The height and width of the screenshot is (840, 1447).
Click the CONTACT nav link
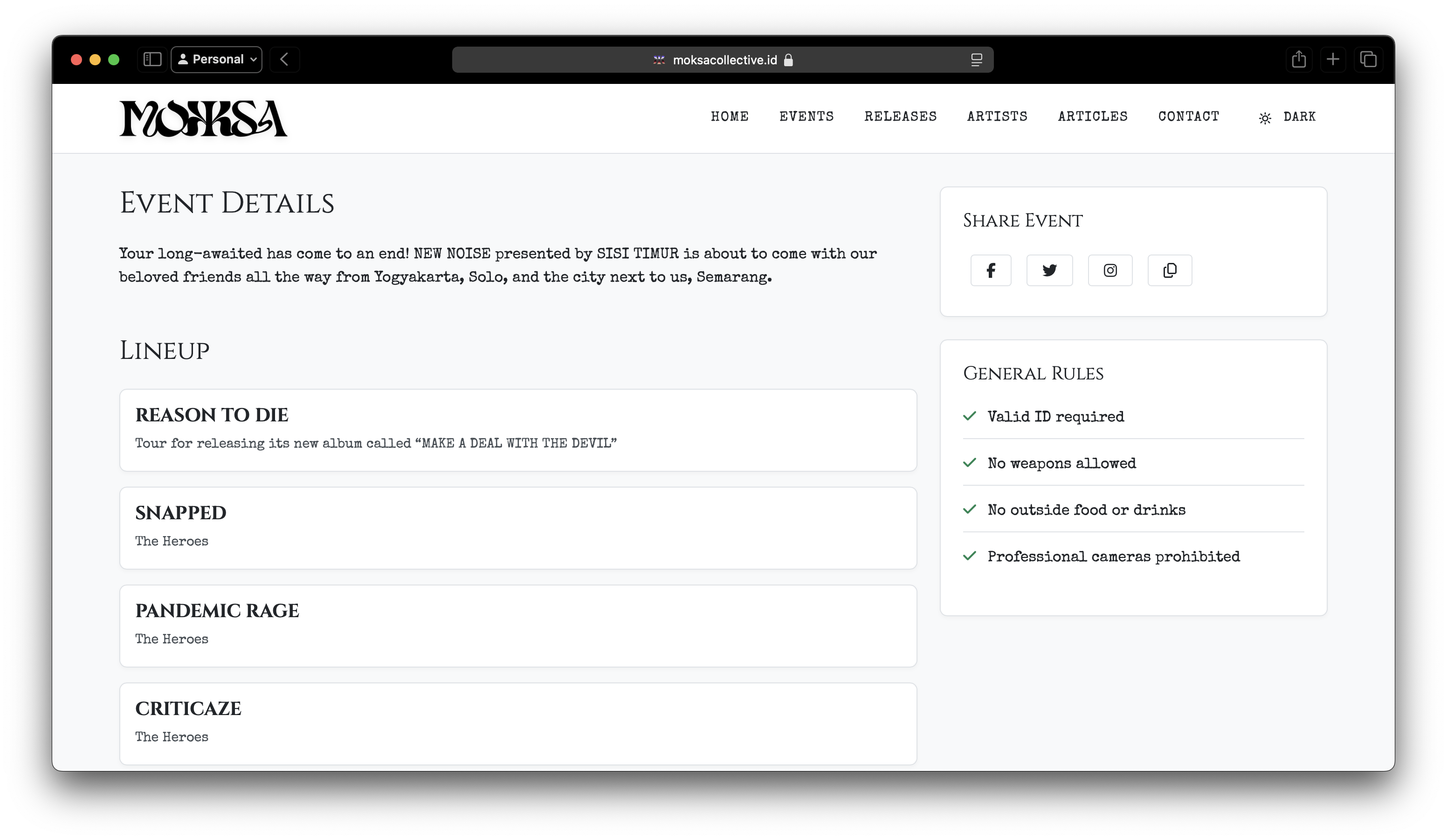pos(1189,117)
